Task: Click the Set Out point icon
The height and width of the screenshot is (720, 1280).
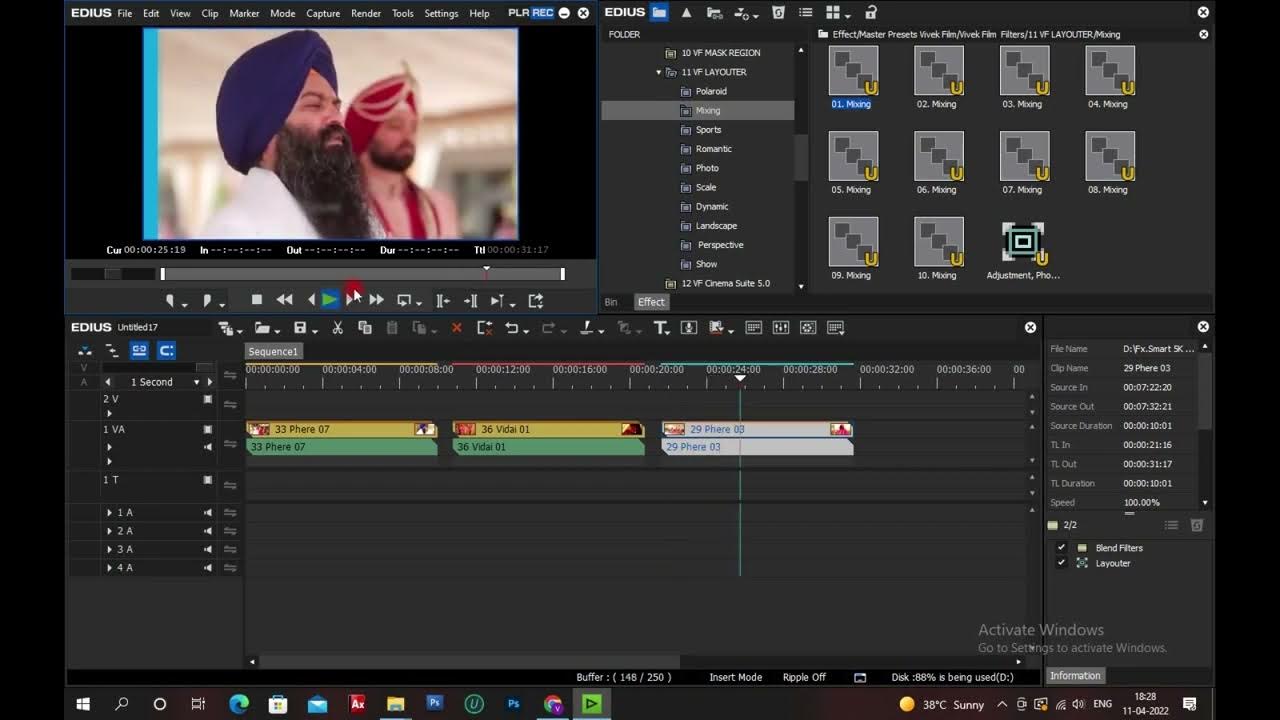Action: click(207, 300)
